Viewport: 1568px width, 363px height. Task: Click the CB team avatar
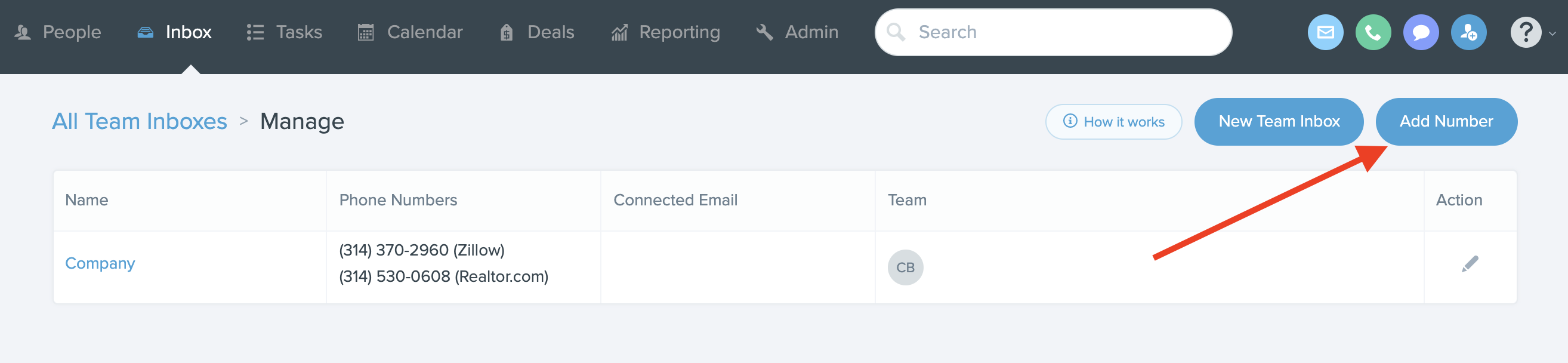[905, 267]
